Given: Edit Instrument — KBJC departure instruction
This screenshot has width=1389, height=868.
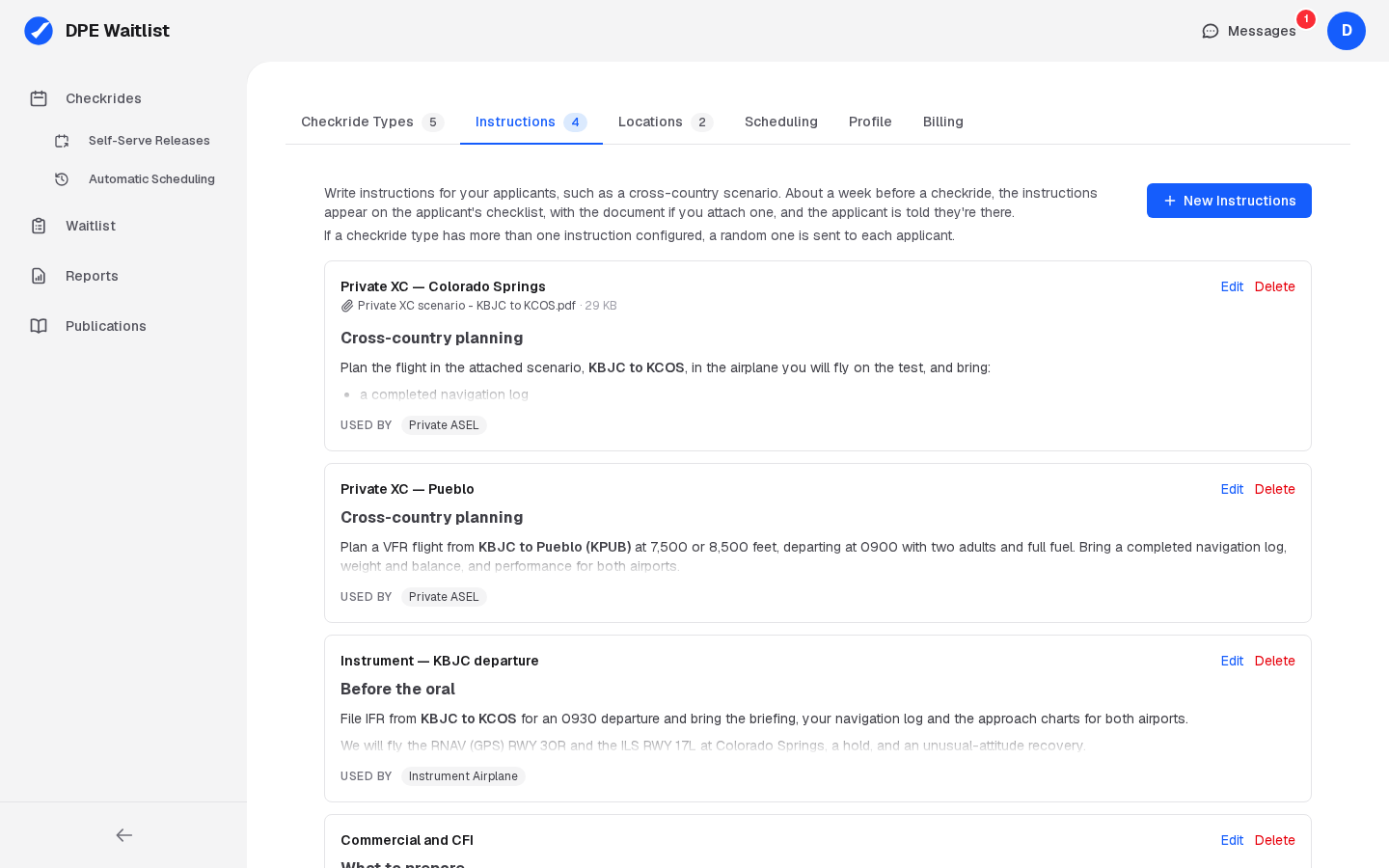Looking at the screenshot, I should [1232, 661].
